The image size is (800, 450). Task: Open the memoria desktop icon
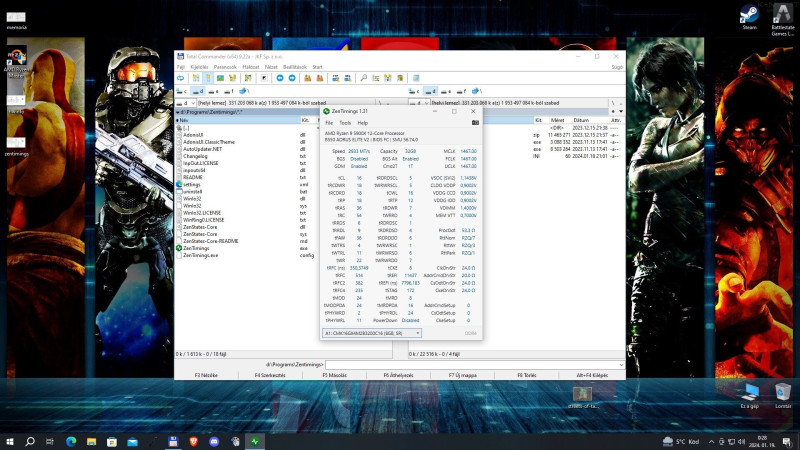pyautogui.click(x=16, y=20)
